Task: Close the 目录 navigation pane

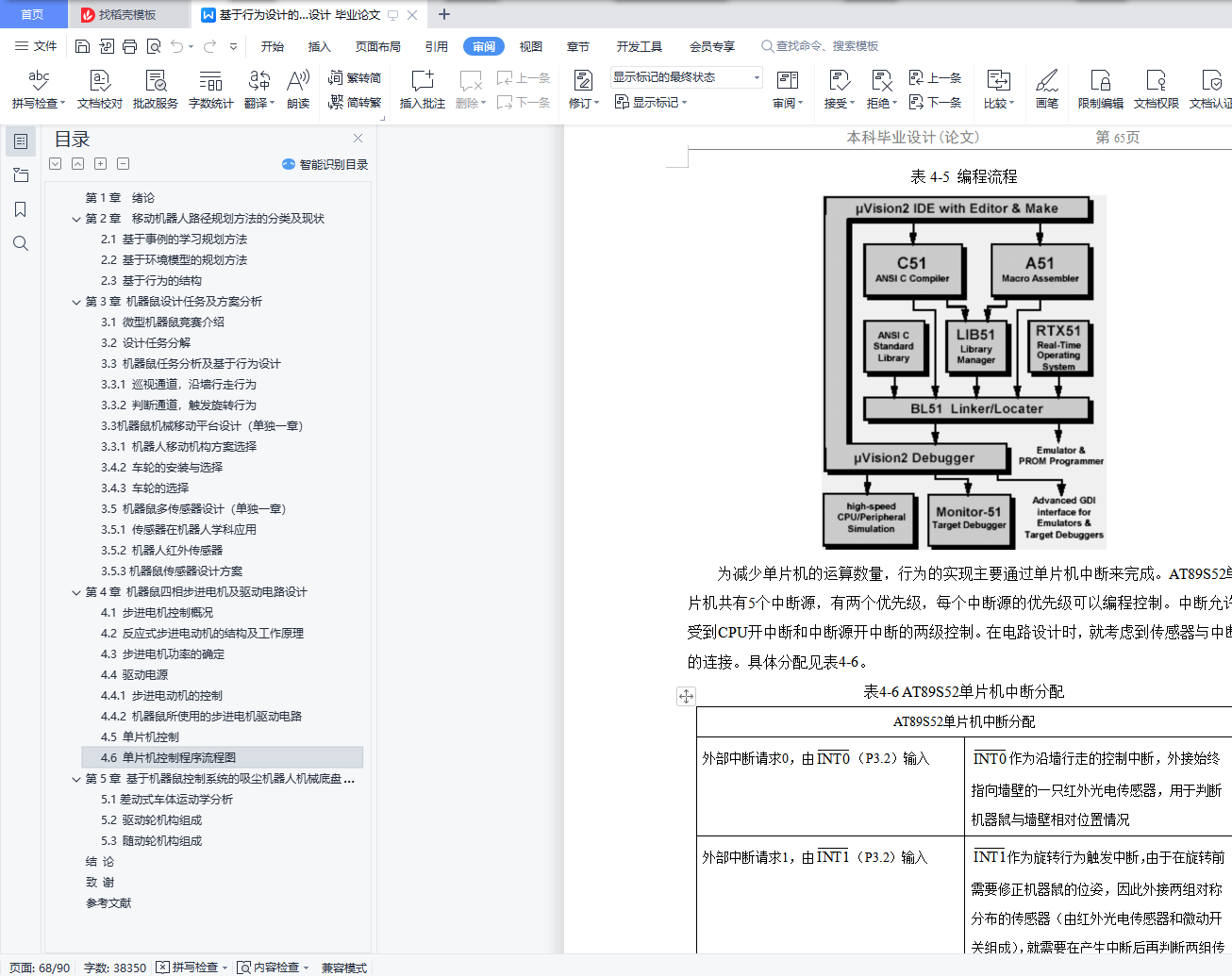Action: tap(358, 139)
